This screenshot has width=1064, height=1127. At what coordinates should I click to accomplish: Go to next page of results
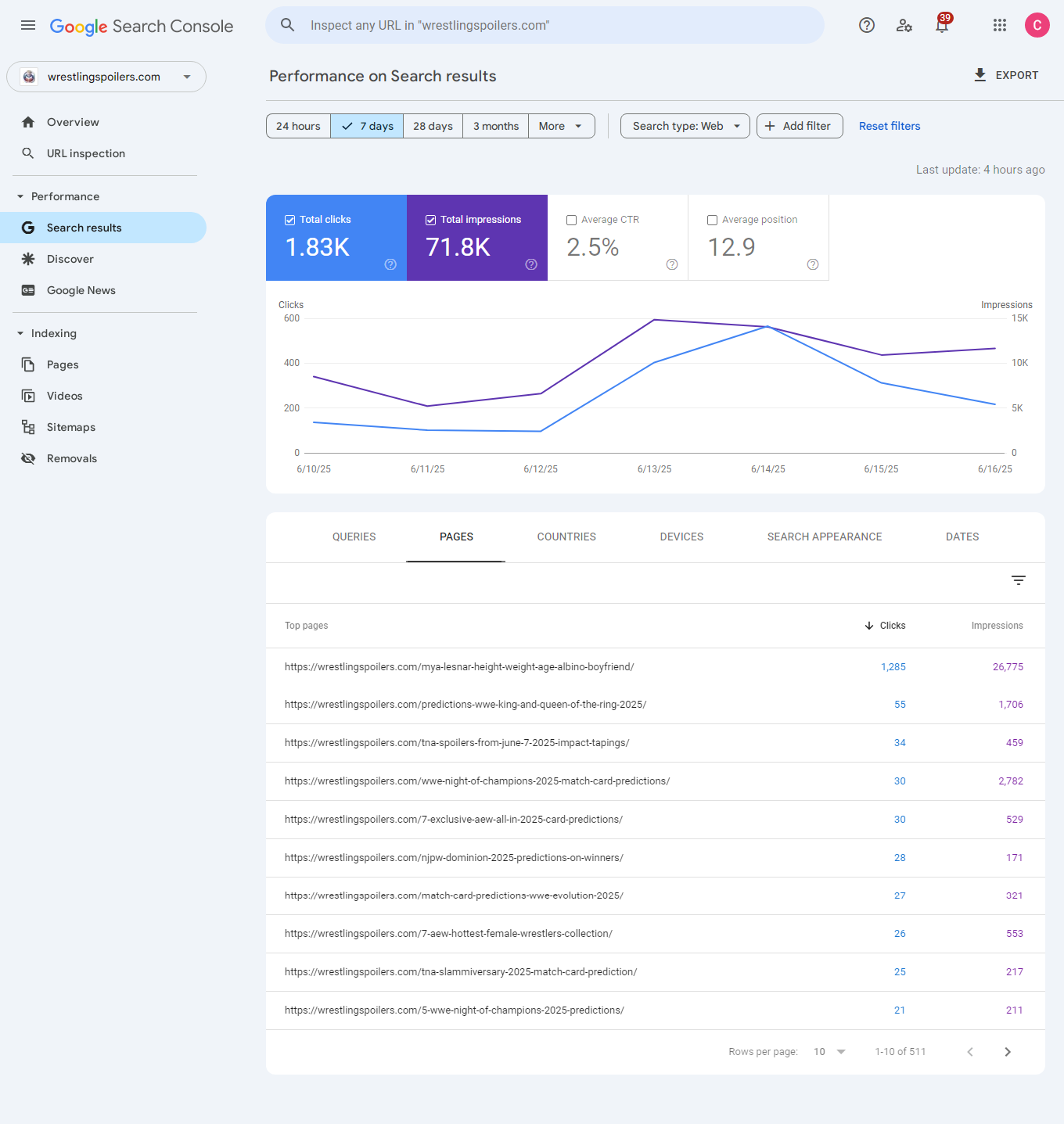point(1008,1052)
